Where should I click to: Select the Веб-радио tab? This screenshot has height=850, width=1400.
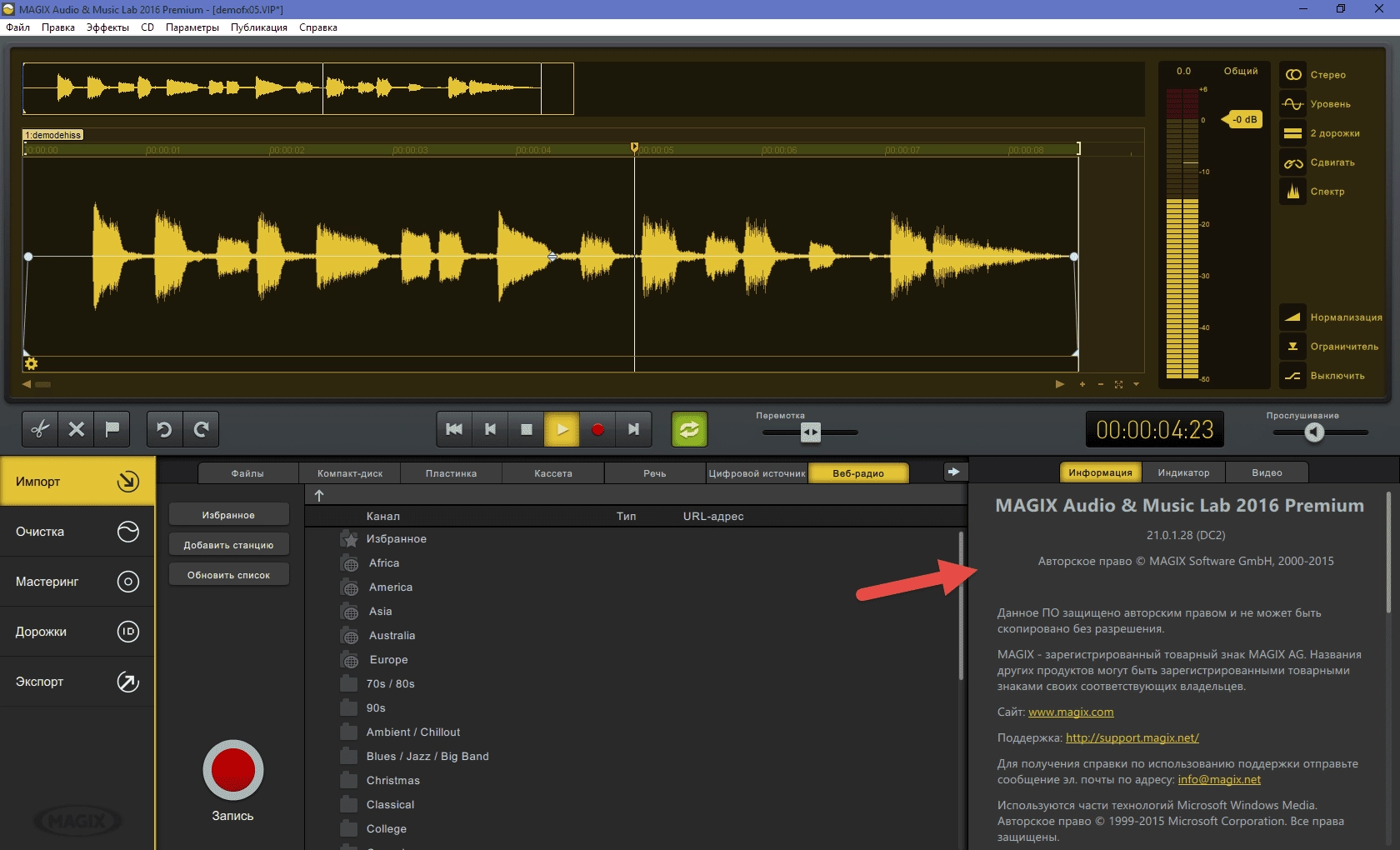click(858, 473)
